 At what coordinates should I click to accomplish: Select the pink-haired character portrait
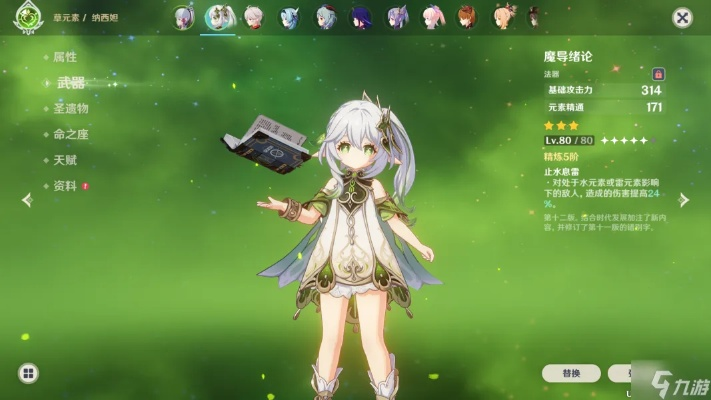pos(432,17)
